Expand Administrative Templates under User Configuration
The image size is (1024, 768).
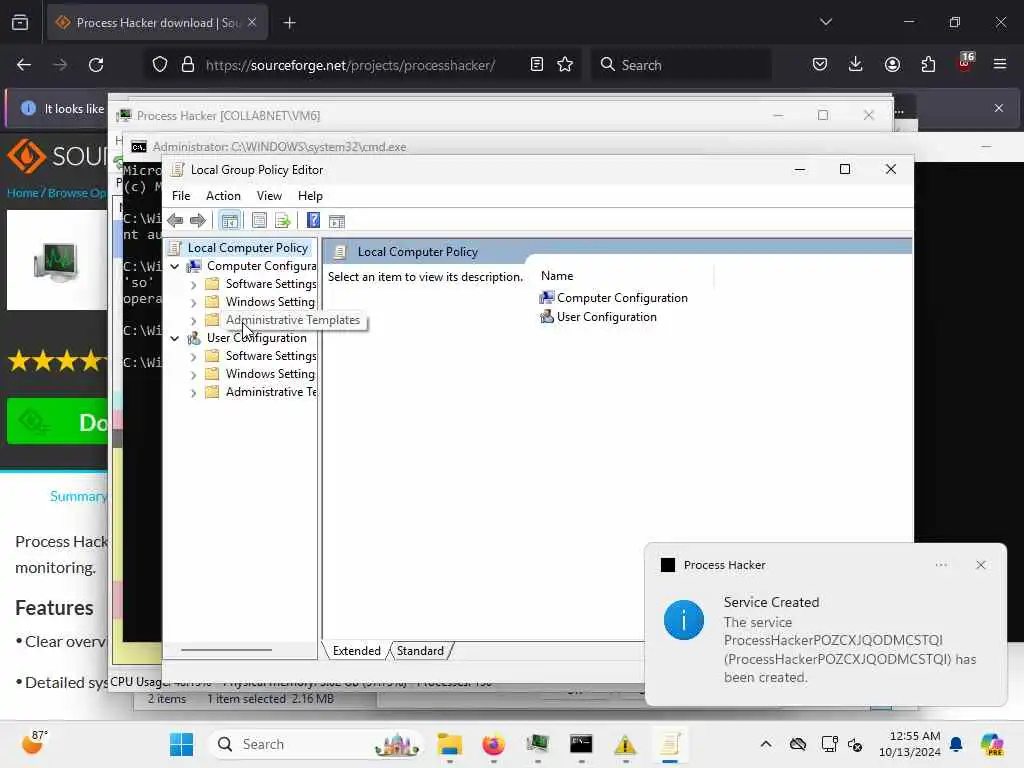point(193,392)
